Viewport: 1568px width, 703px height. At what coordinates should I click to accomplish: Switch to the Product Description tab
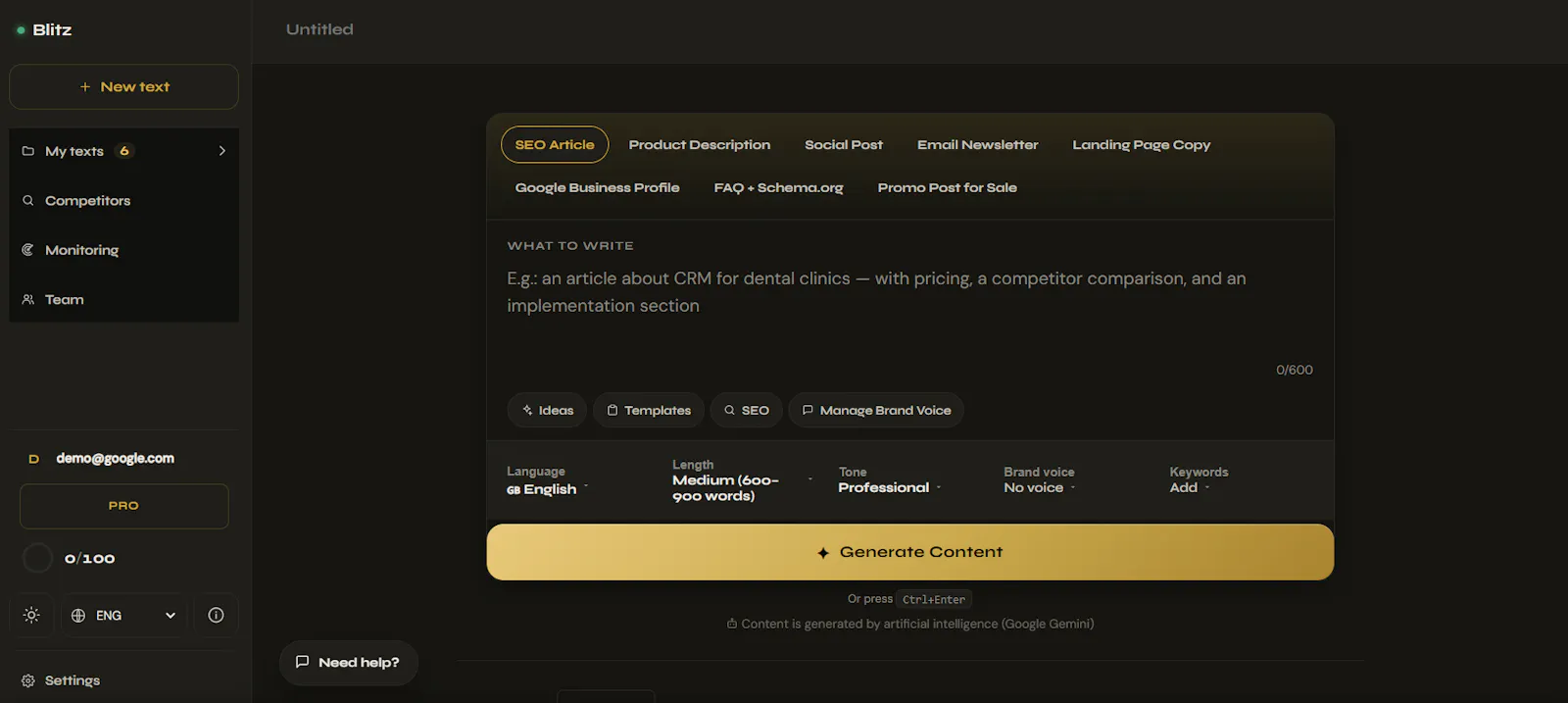click(x=700, y=145)
